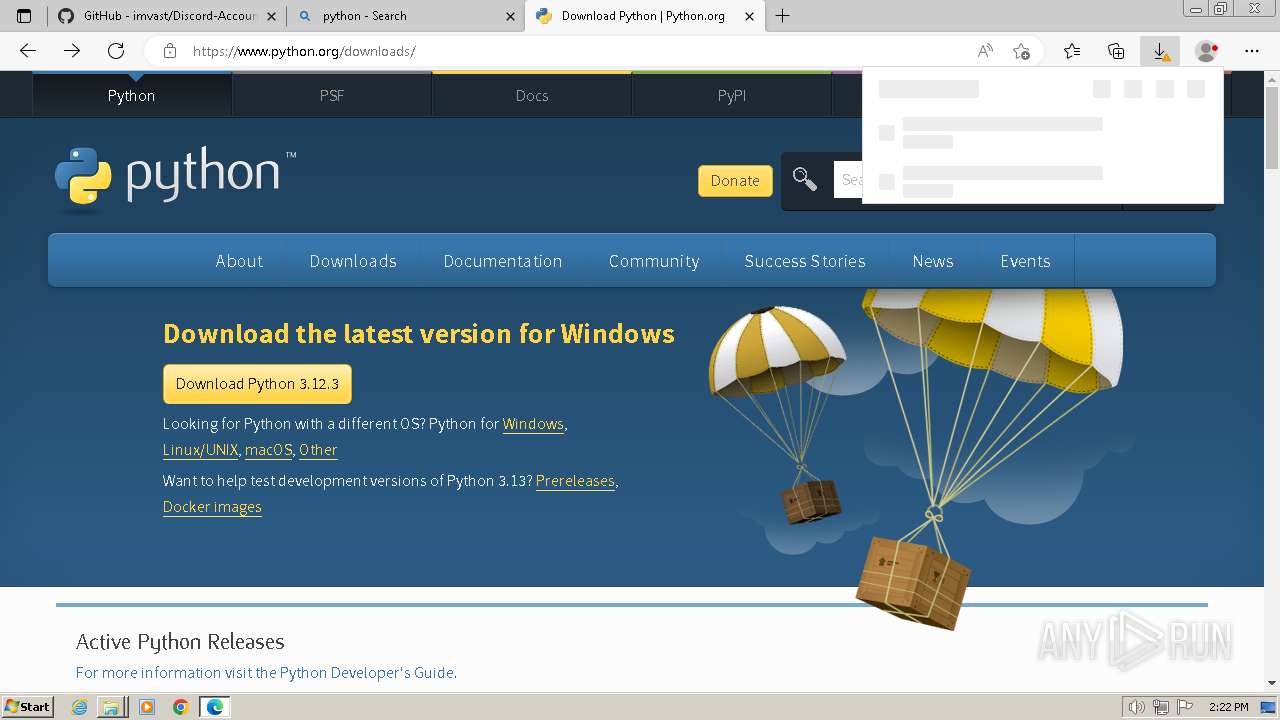1280x720 pixels.
Task: Follow the Linux/UNIX link
Action: coord(200,450)
